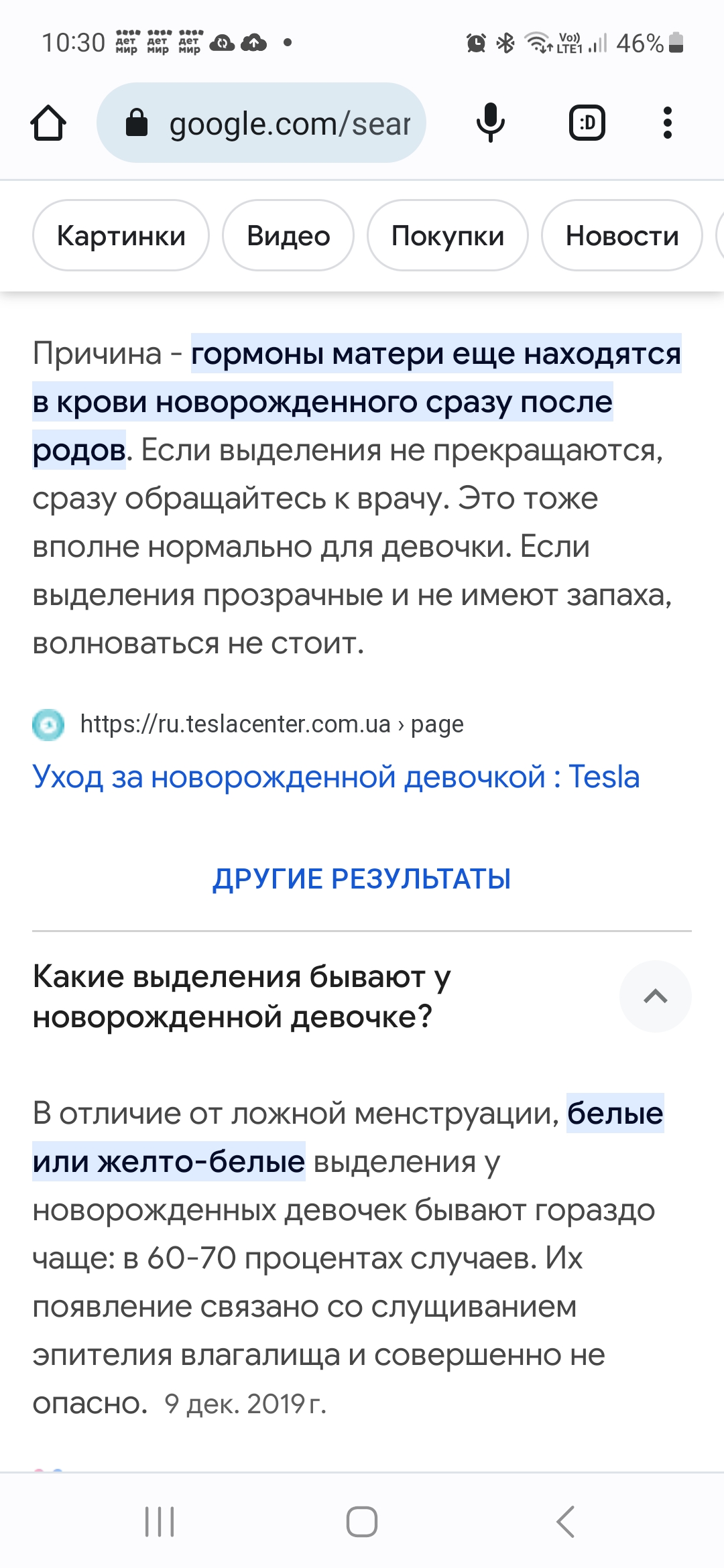Tap the google.com address bar
The width and height of the screenshot is (724, 1568).
pyautogui.click(x=261, y=123)
